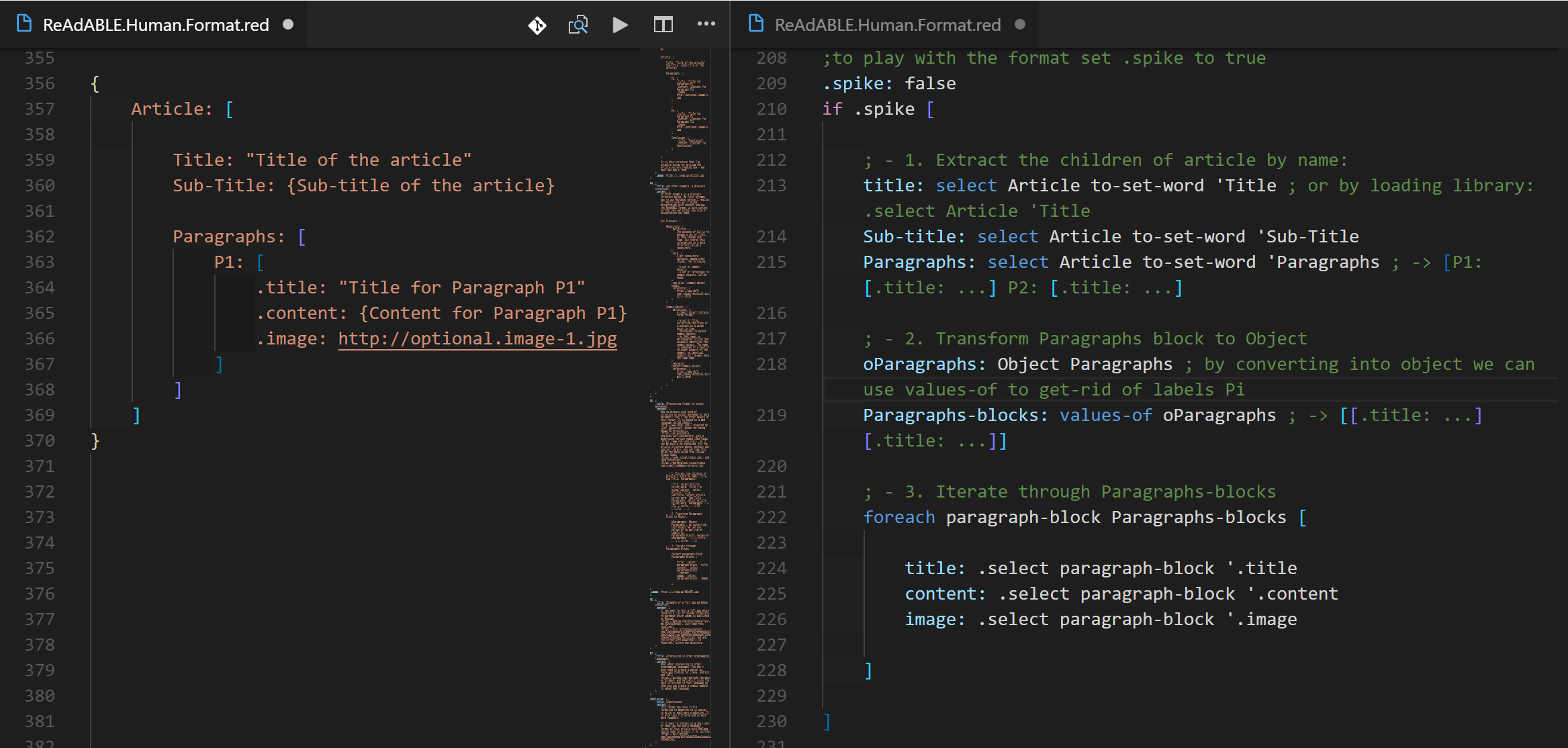The width and height of the screenshot is (1568, 748).
Task: Click '.select Article 'Title' wrapped line
Action: pos(977,211)
